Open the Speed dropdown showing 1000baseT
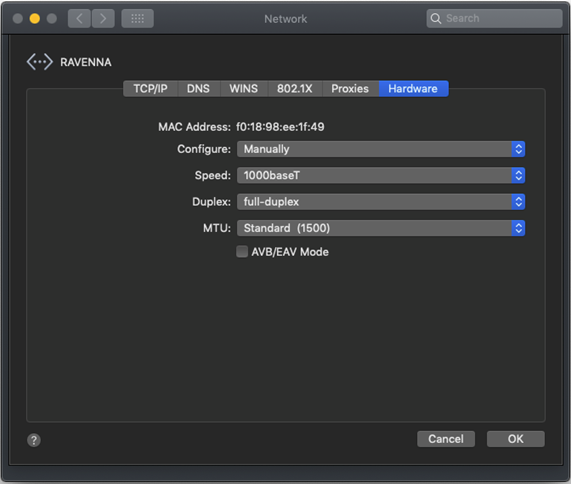 (x=381, y=176)
